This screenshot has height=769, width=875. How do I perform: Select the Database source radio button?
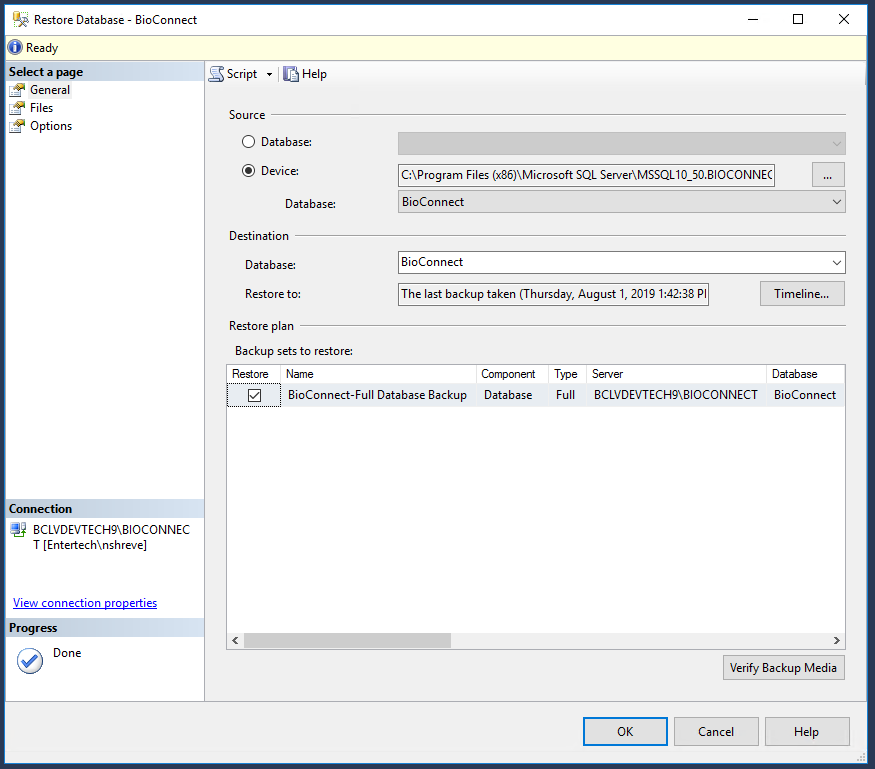tap(247, 141)
